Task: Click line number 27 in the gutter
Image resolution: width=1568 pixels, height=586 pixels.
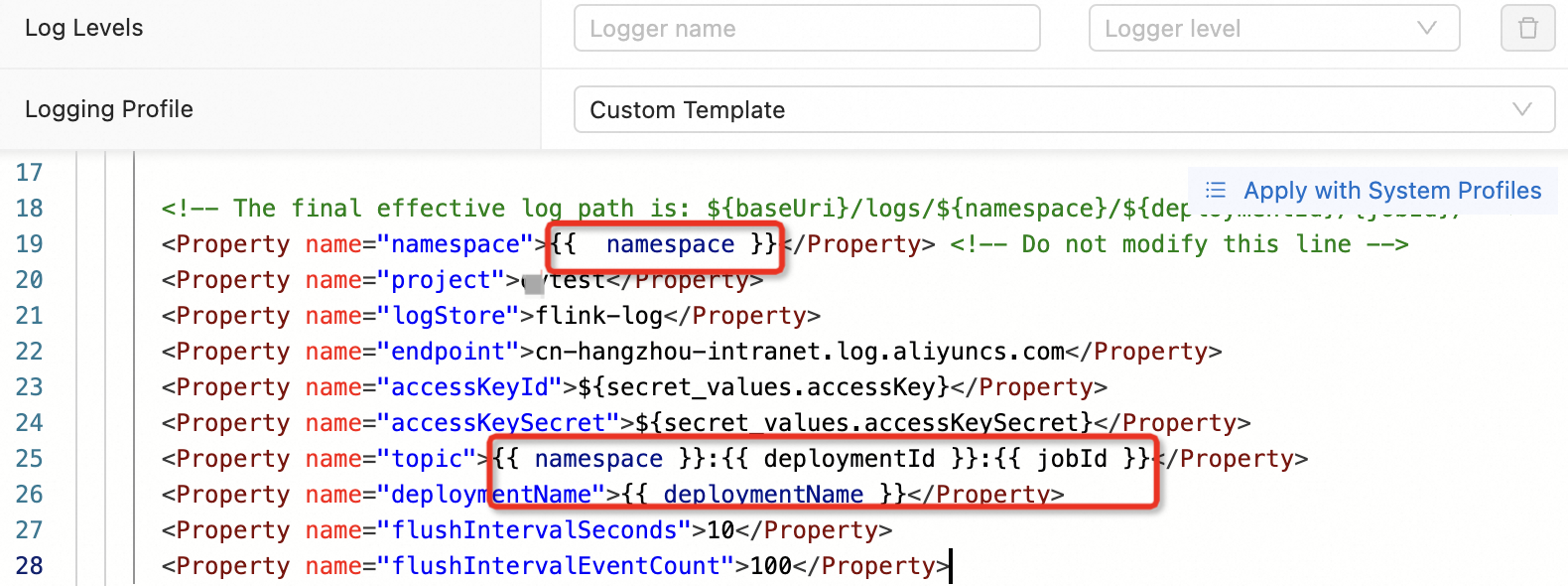Action: pos(30,530)
